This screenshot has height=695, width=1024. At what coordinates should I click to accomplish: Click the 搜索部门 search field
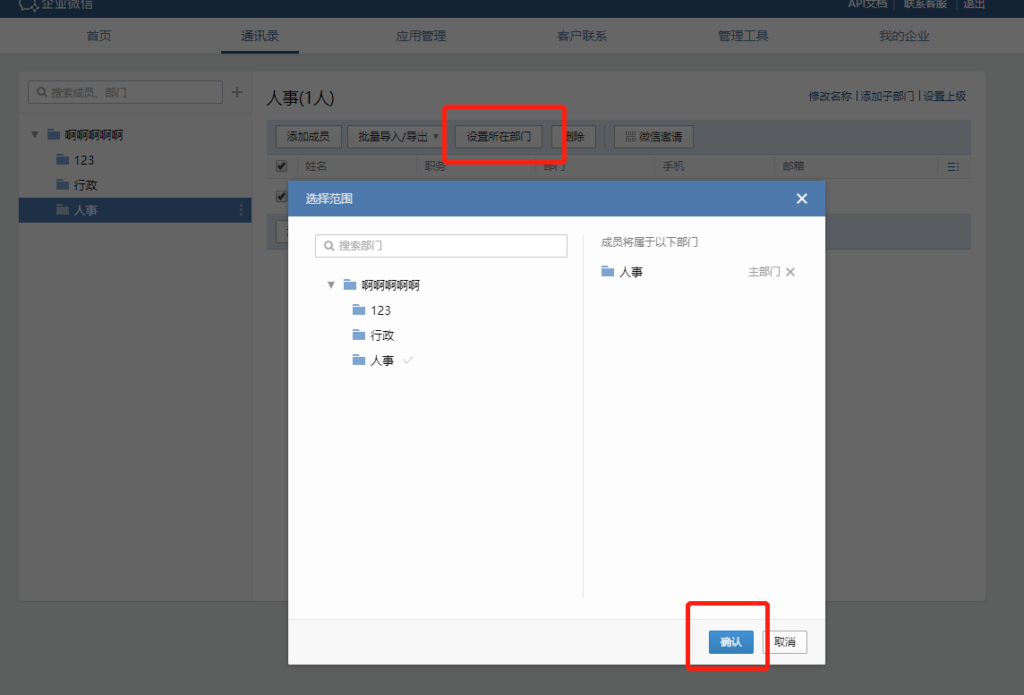441,246
